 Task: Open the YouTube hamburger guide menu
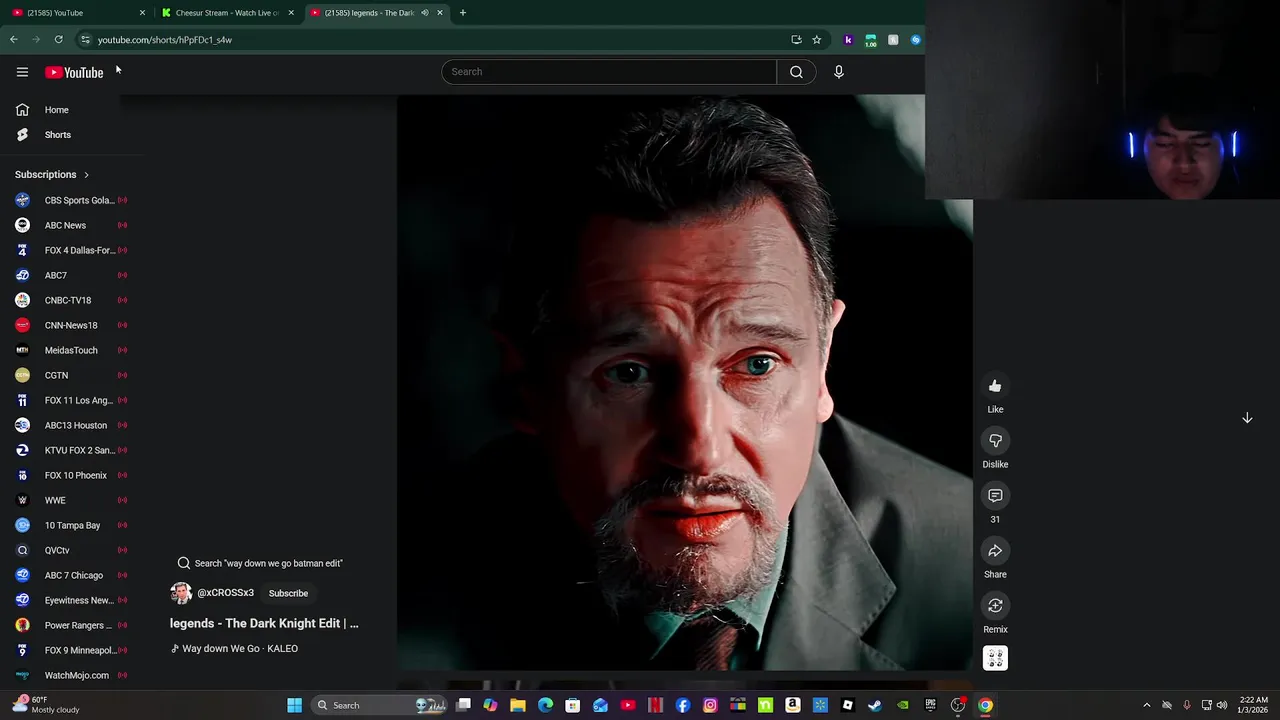pos(22,72)
